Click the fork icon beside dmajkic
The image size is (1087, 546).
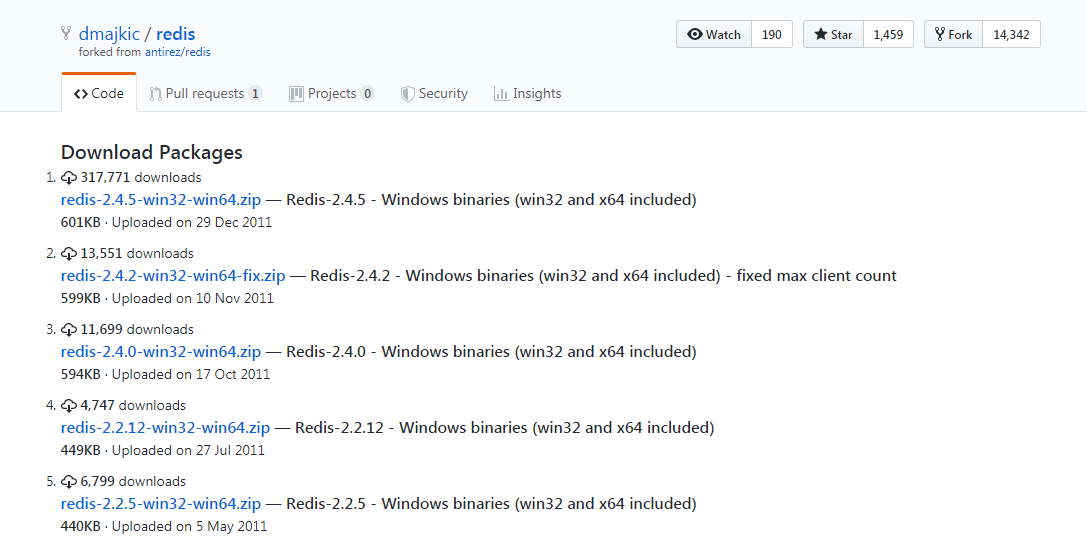(x=66, y=33)
